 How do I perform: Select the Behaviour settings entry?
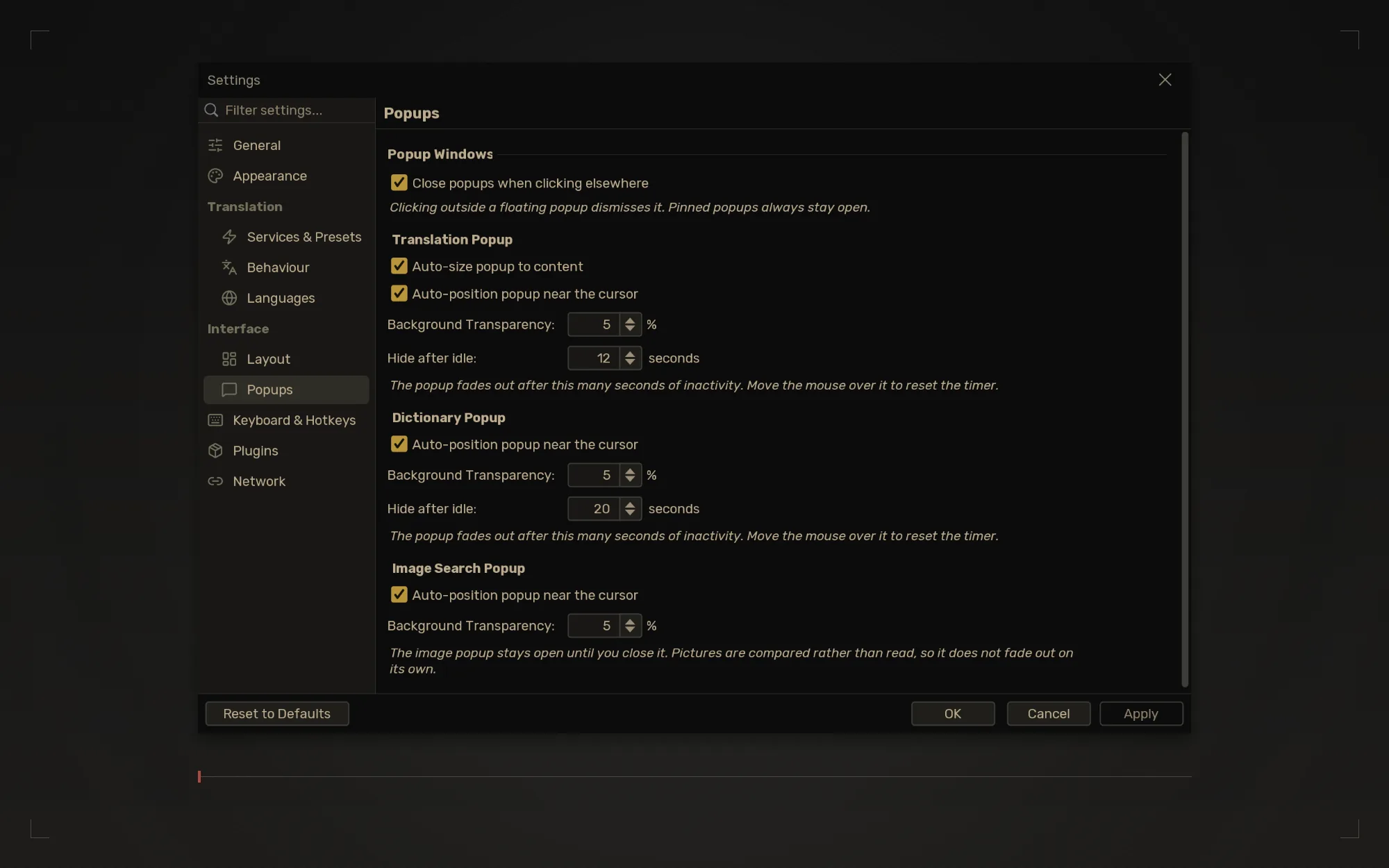[286, 267]
